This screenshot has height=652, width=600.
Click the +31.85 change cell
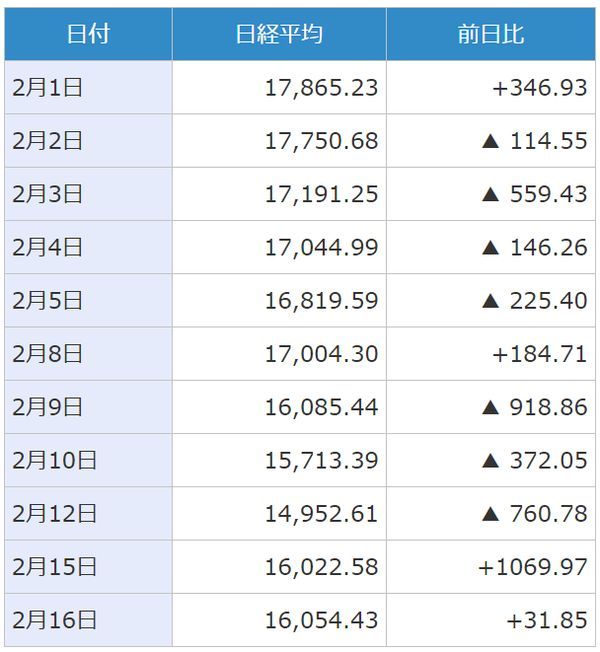coord(546,620)
